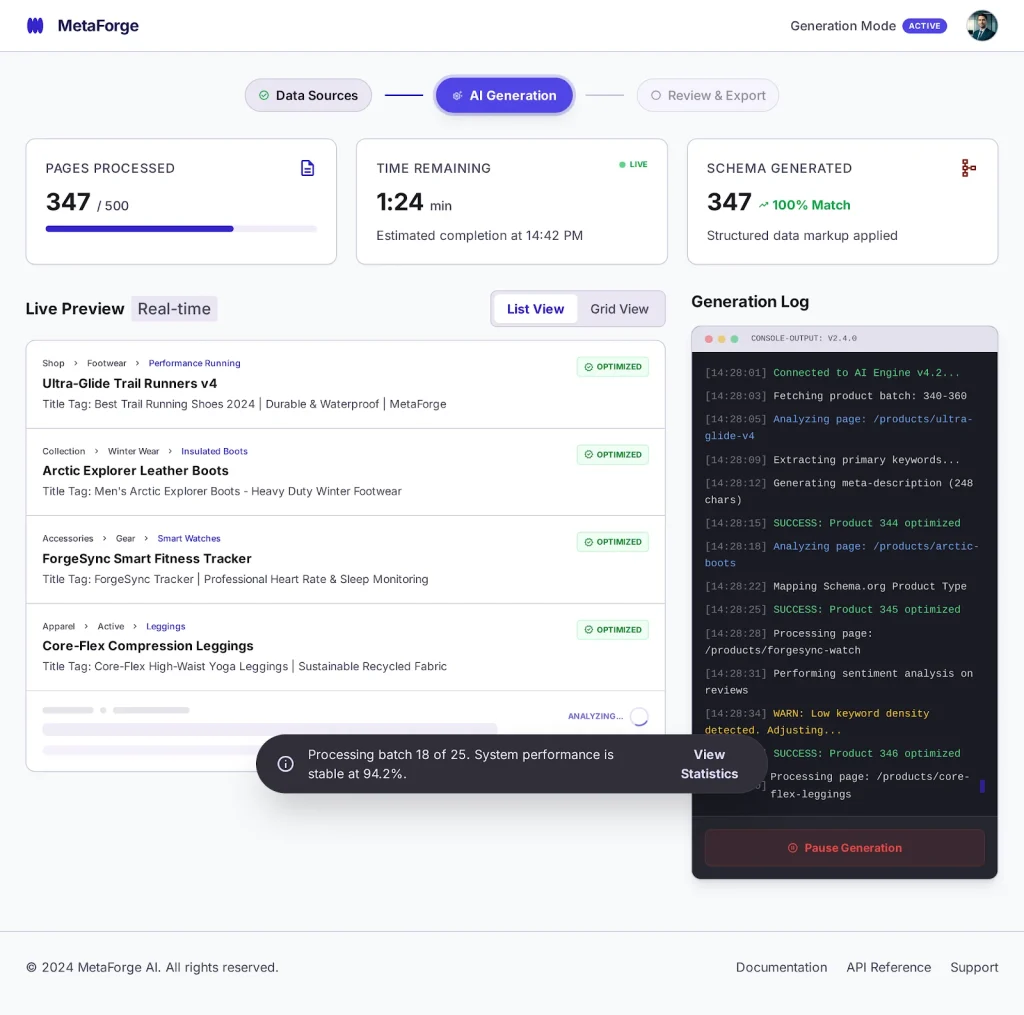This screenshot has width=1024, height=1015.
Task: Click the Winter Wear breadcrumb
Action: 133,451
